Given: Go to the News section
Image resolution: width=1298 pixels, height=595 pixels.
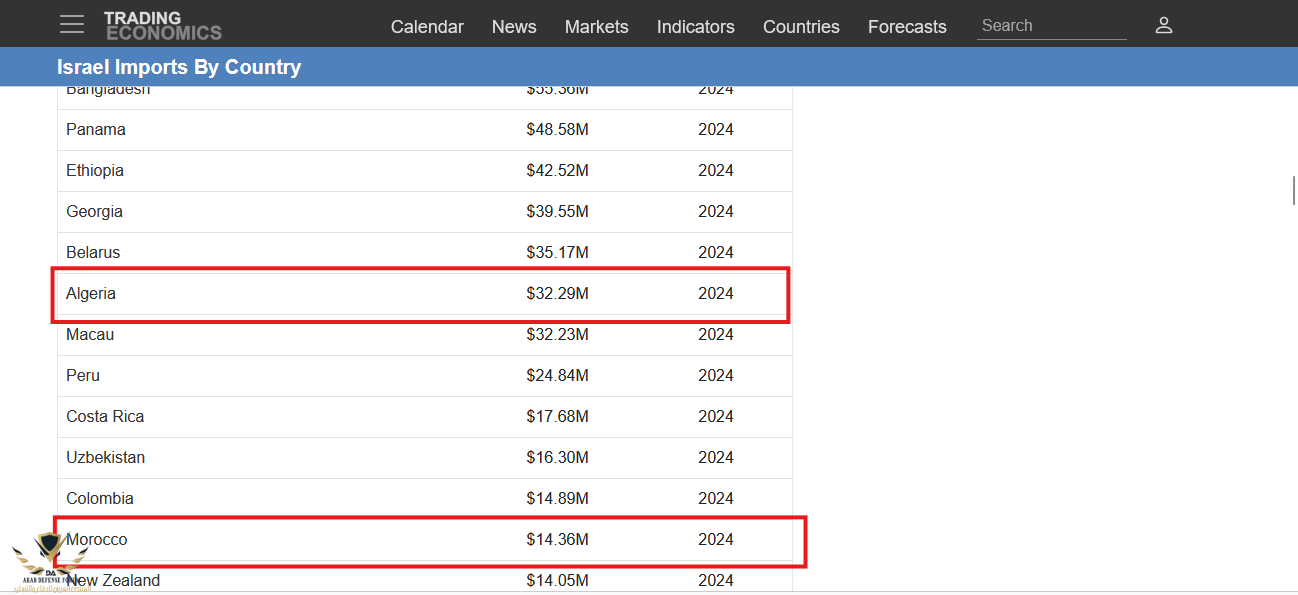Looking at the screenshot, I should (514, 27).
